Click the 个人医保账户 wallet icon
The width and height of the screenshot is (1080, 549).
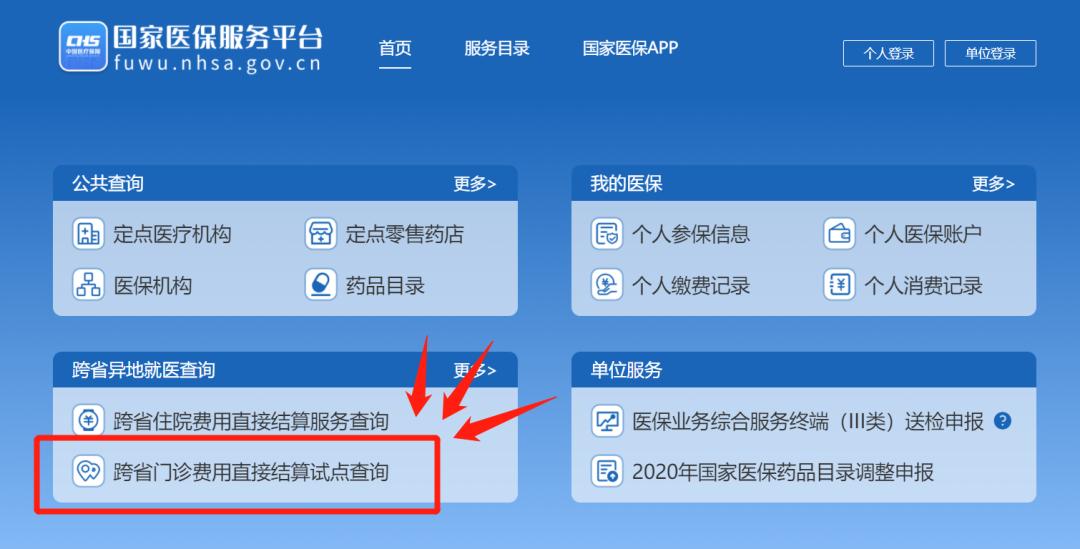click(839, 234)
